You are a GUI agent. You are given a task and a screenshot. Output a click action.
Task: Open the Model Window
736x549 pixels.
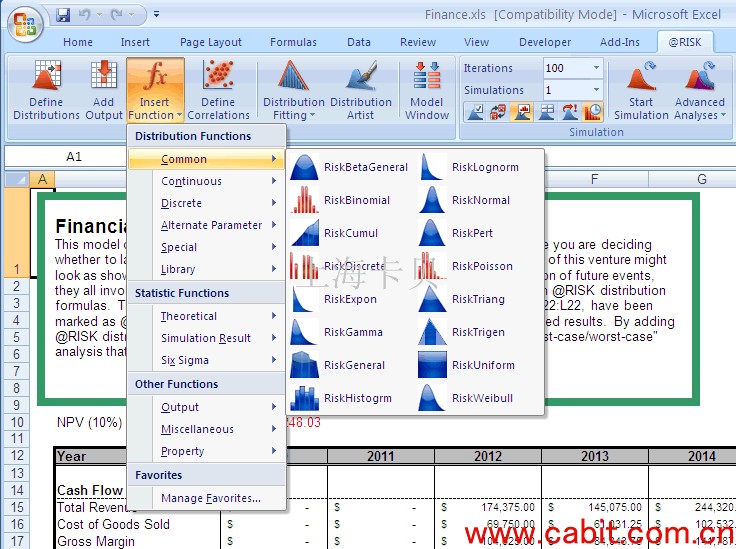(427, 90)
